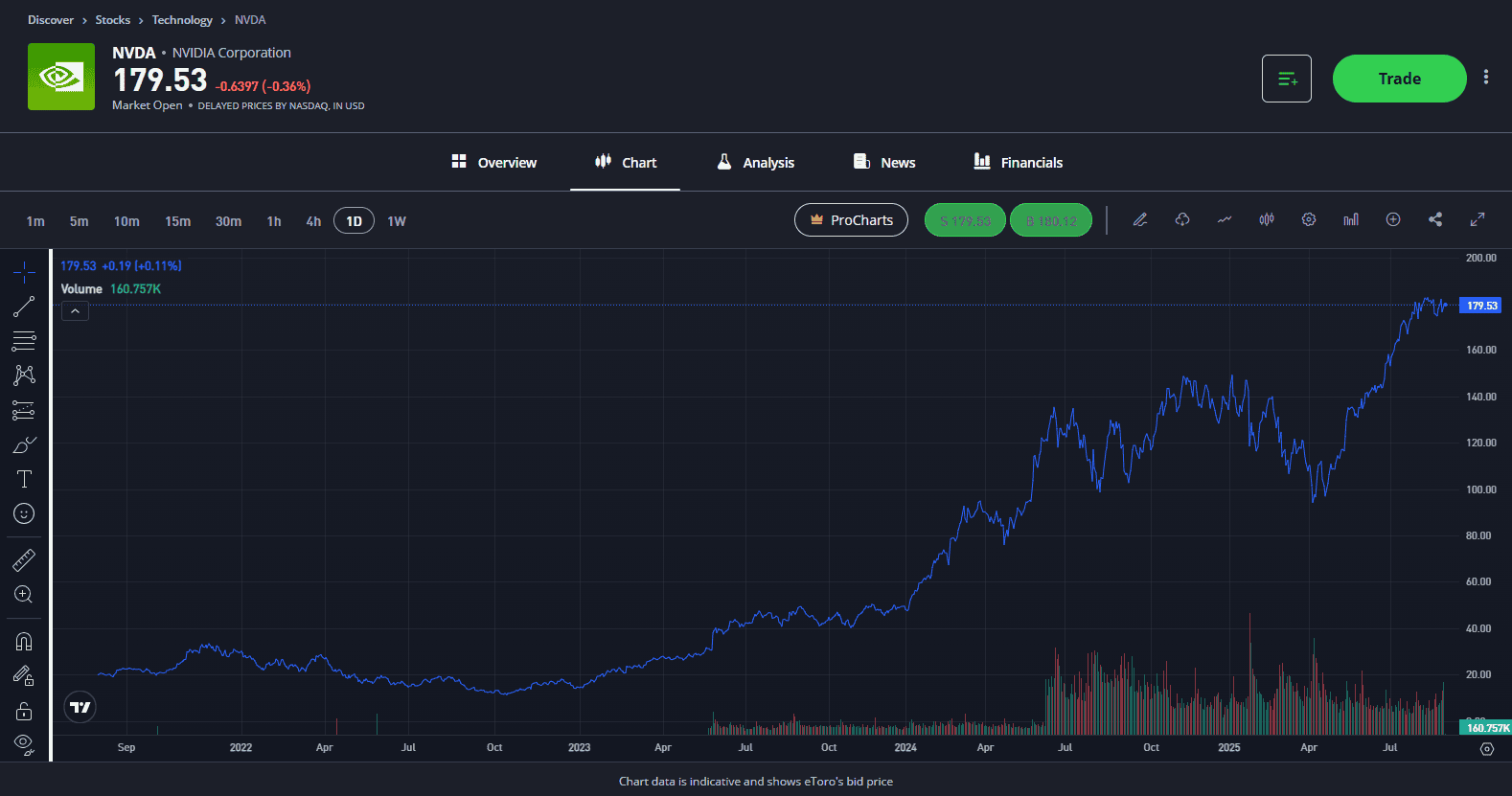
Task: Share the chart
Action: [x=1435, y=219]
